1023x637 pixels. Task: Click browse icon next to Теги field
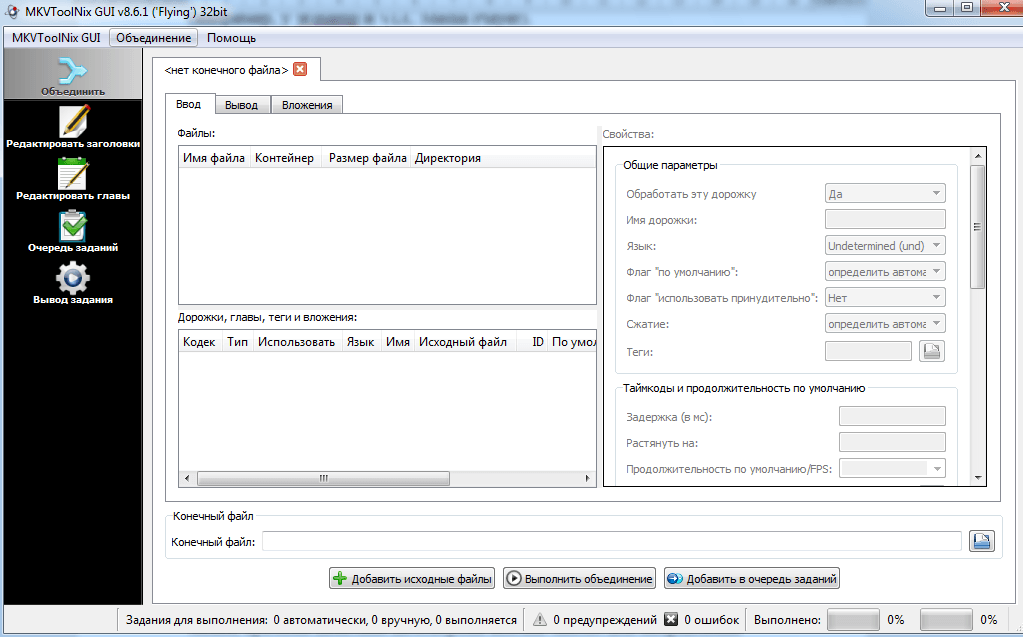931,351
